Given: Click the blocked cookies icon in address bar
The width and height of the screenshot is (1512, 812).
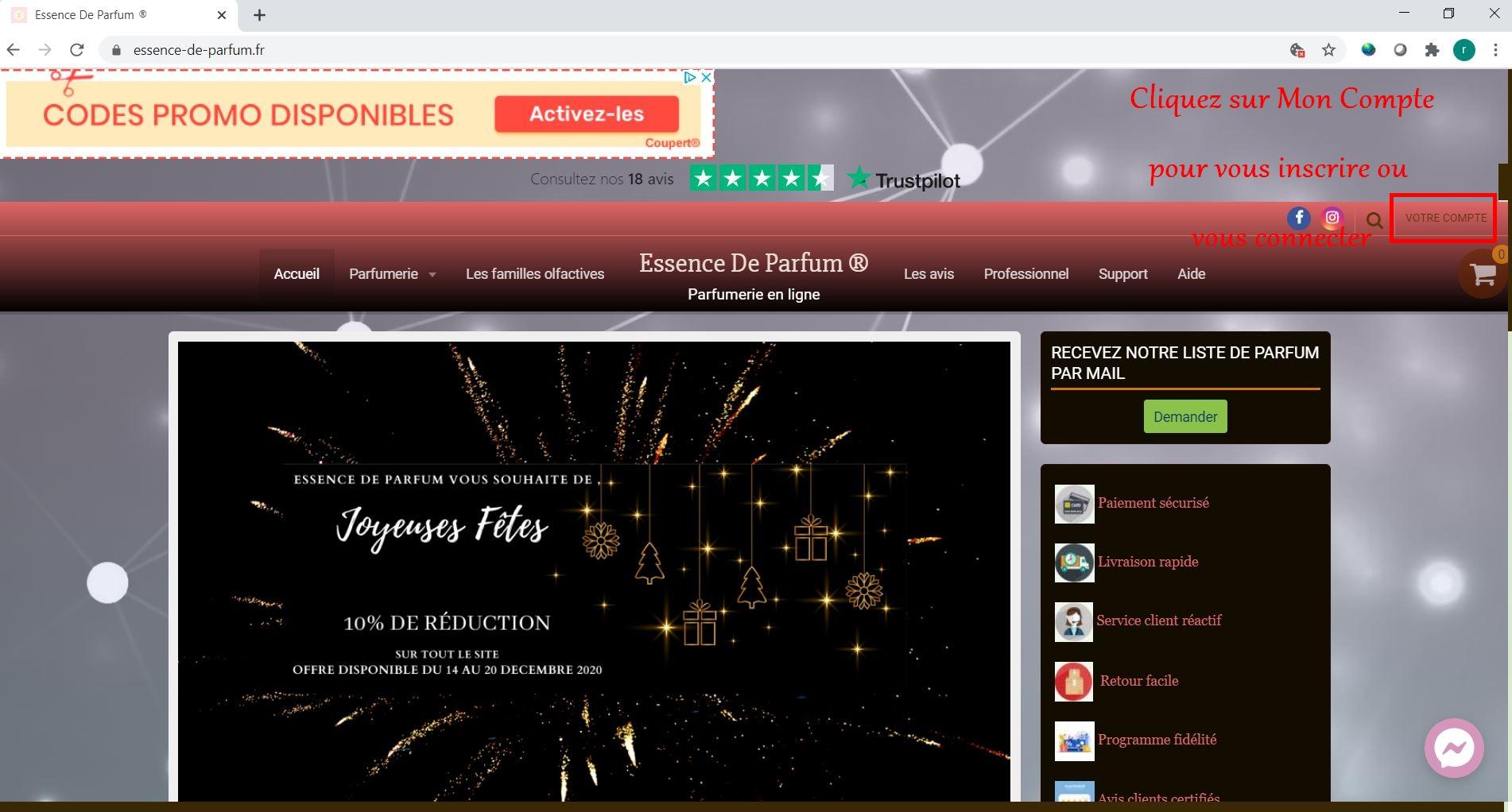Looking at the screenshot, I should coord(1297,50).
